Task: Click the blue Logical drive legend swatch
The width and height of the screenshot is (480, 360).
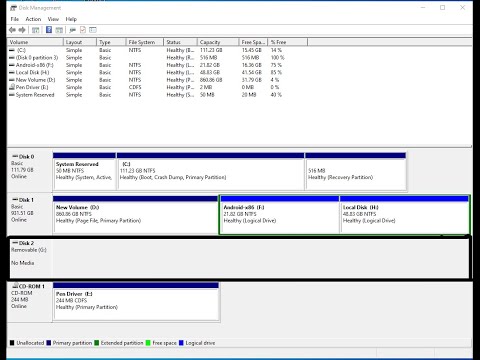Action: [181, 343]
